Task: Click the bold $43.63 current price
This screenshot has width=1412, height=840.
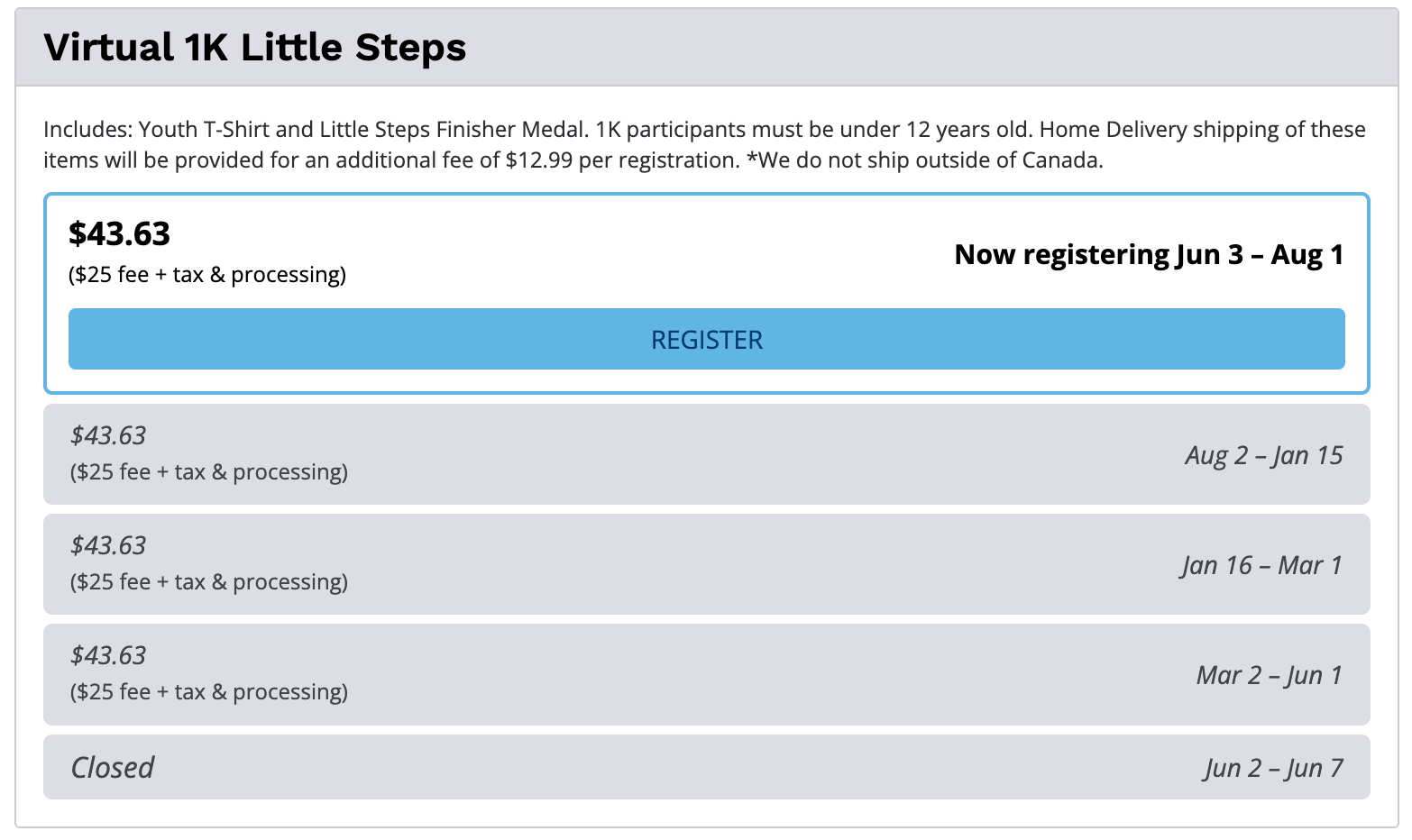Action: pyautogui.click(x=120, y=234)
